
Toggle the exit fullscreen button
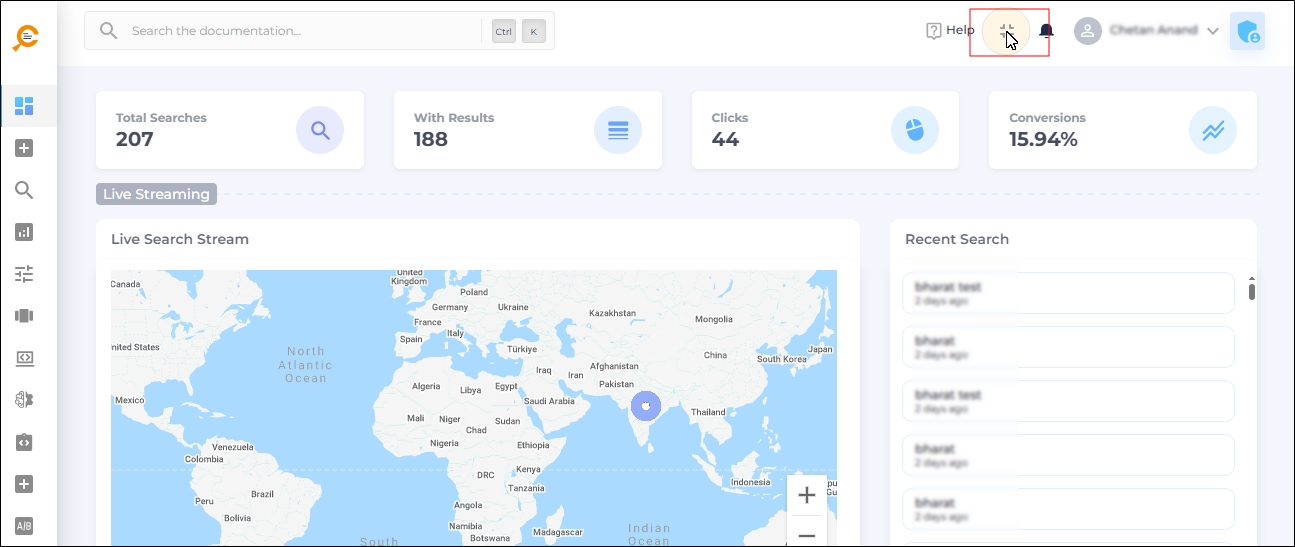[x=1006, y=31]
